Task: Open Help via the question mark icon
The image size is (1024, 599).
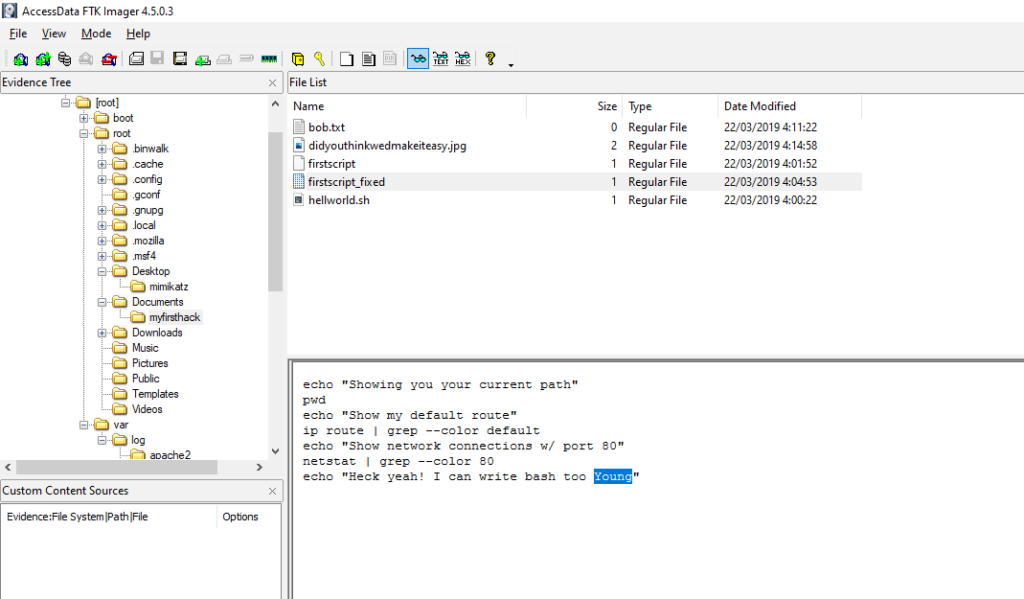Action: (492, 58)
